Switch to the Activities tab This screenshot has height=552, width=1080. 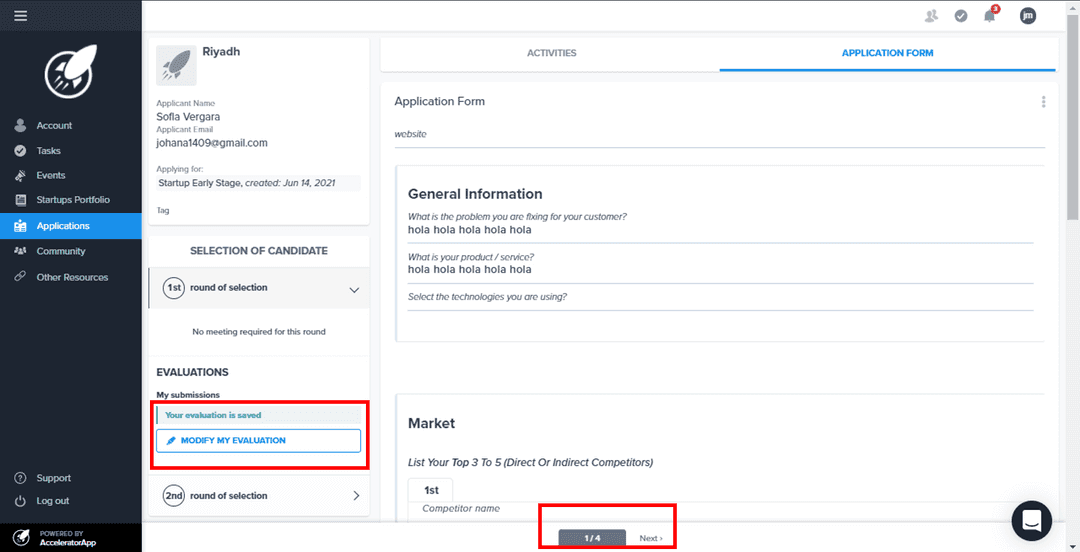click(x=551, y=53)
